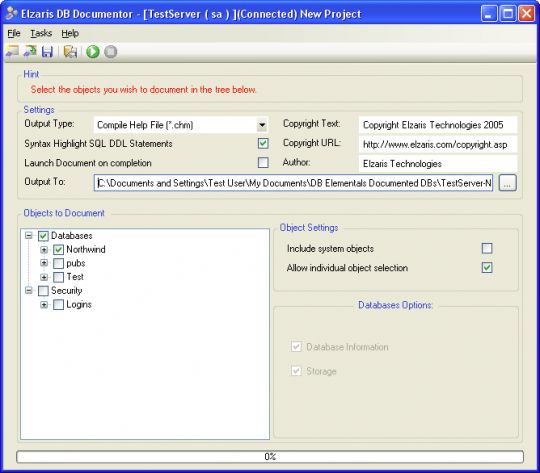
Task: Open the Output Type dropdown arrow
Action: point(262,125)
